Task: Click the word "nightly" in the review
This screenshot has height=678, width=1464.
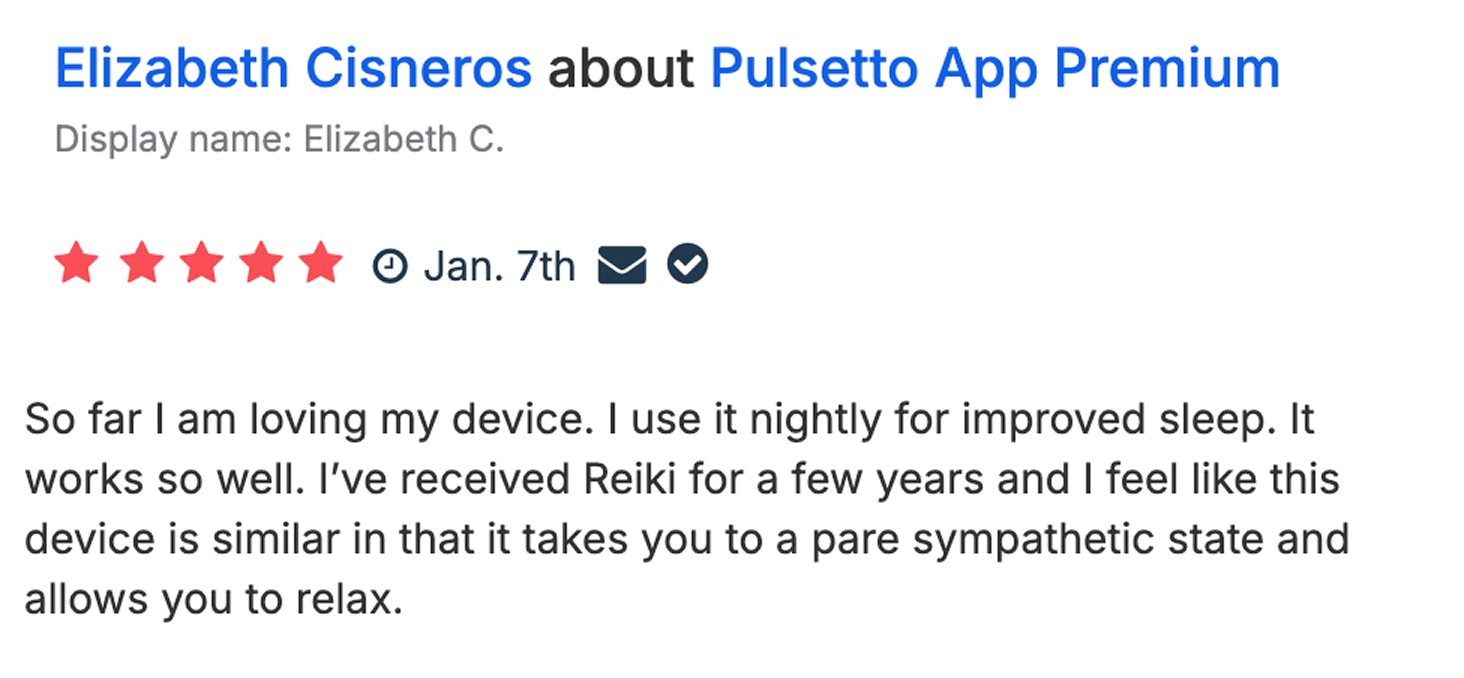Action: [x=806, y=419]
